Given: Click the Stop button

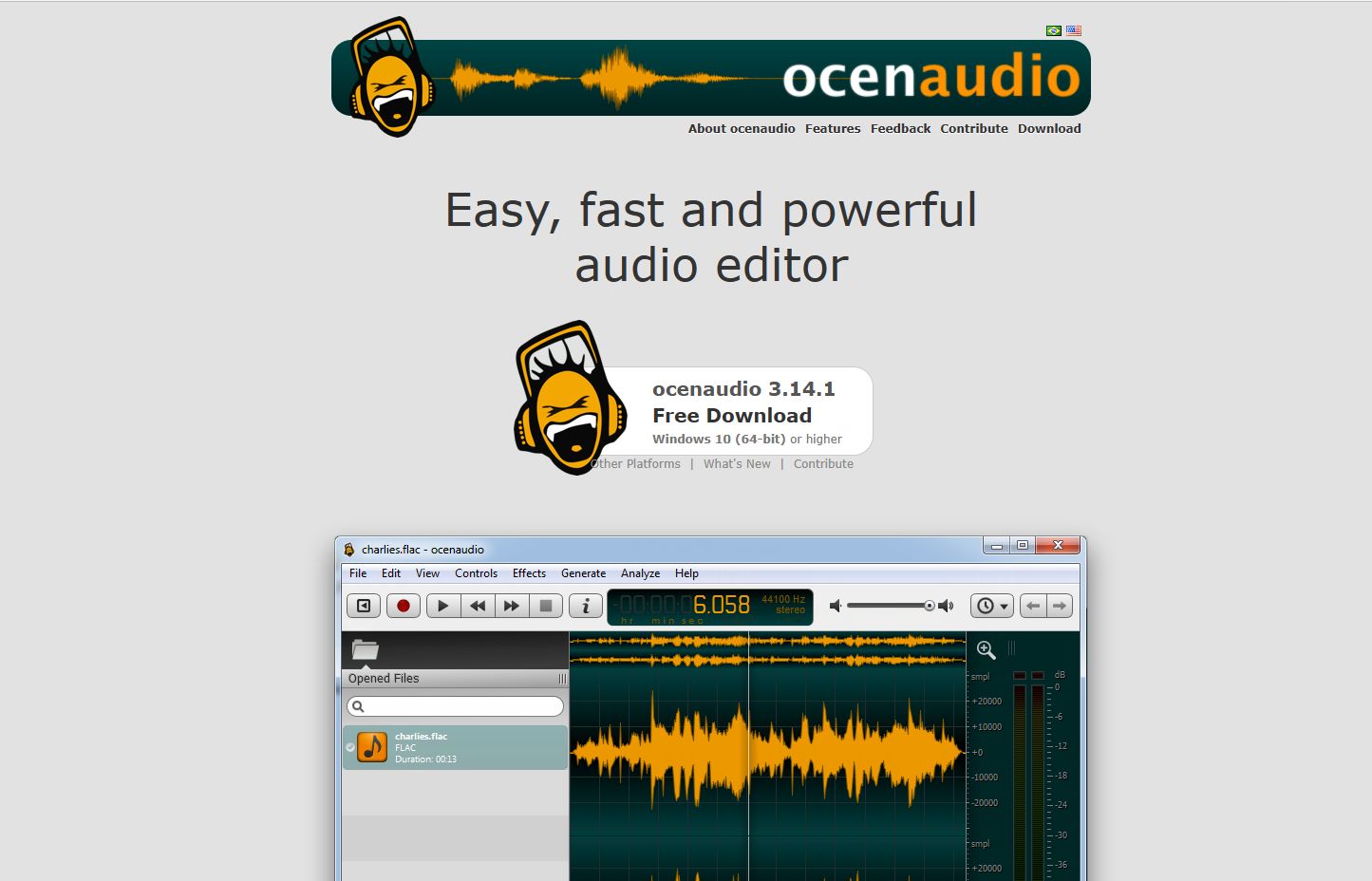Looking at the screenshot, I should coord(546,606).
